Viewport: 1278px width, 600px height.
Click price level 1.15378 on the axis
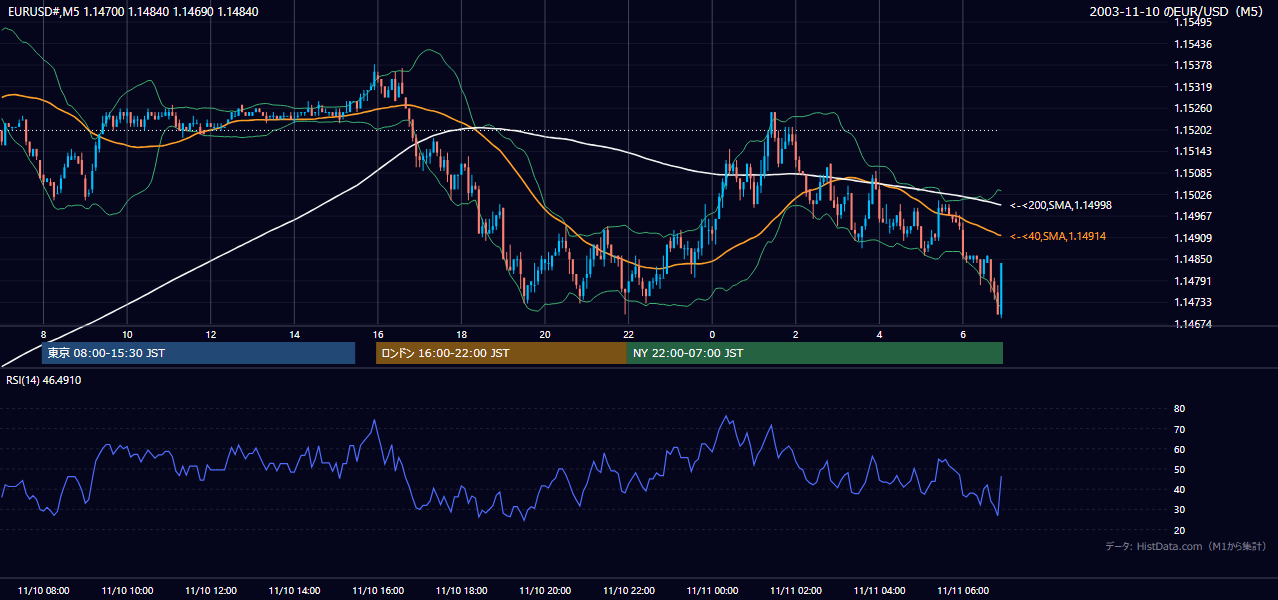tap(1194, 65)
